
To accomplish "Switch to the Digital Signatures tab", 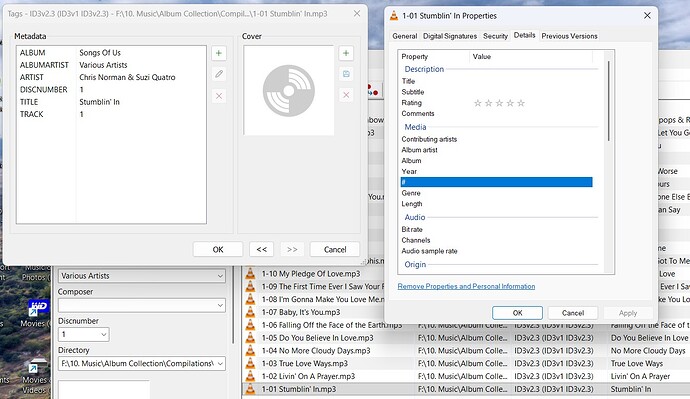I will (x=450, y=36).
